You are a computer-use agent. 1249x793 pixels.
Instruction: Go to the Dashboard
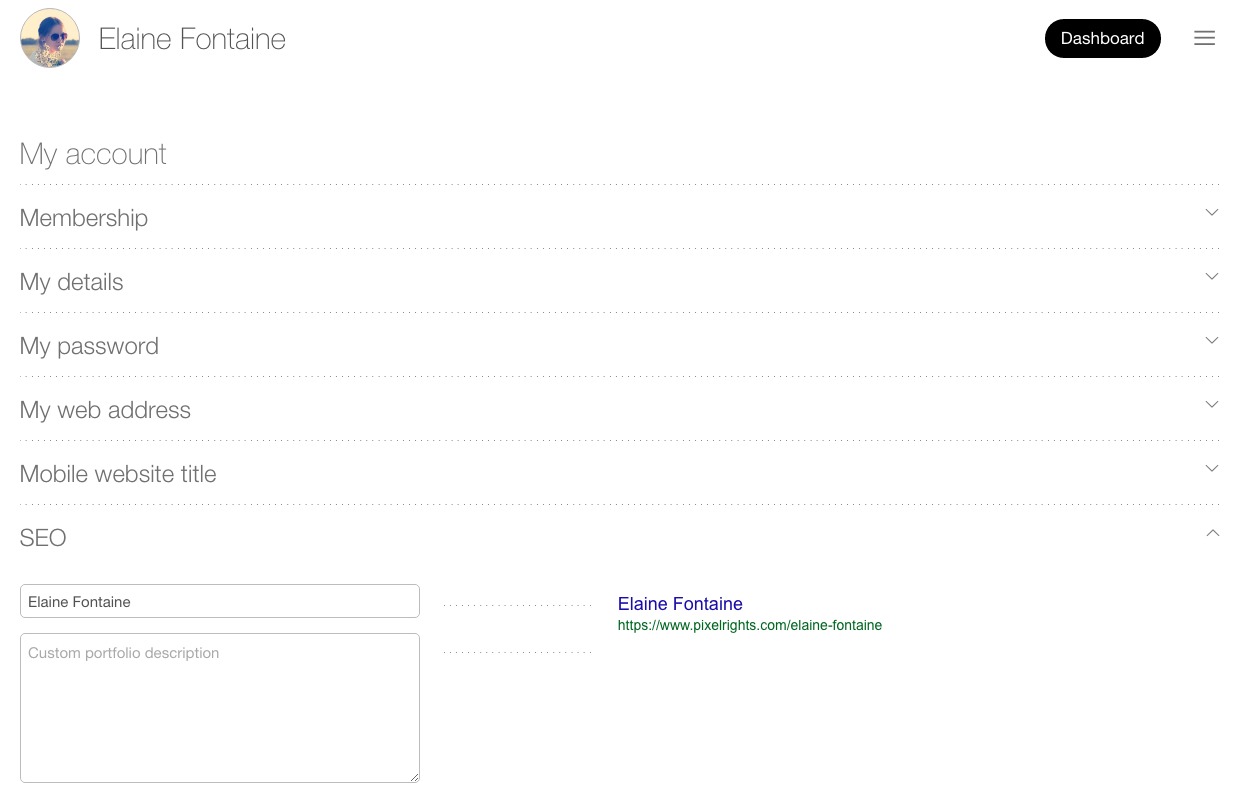(x=1102, y=38)
